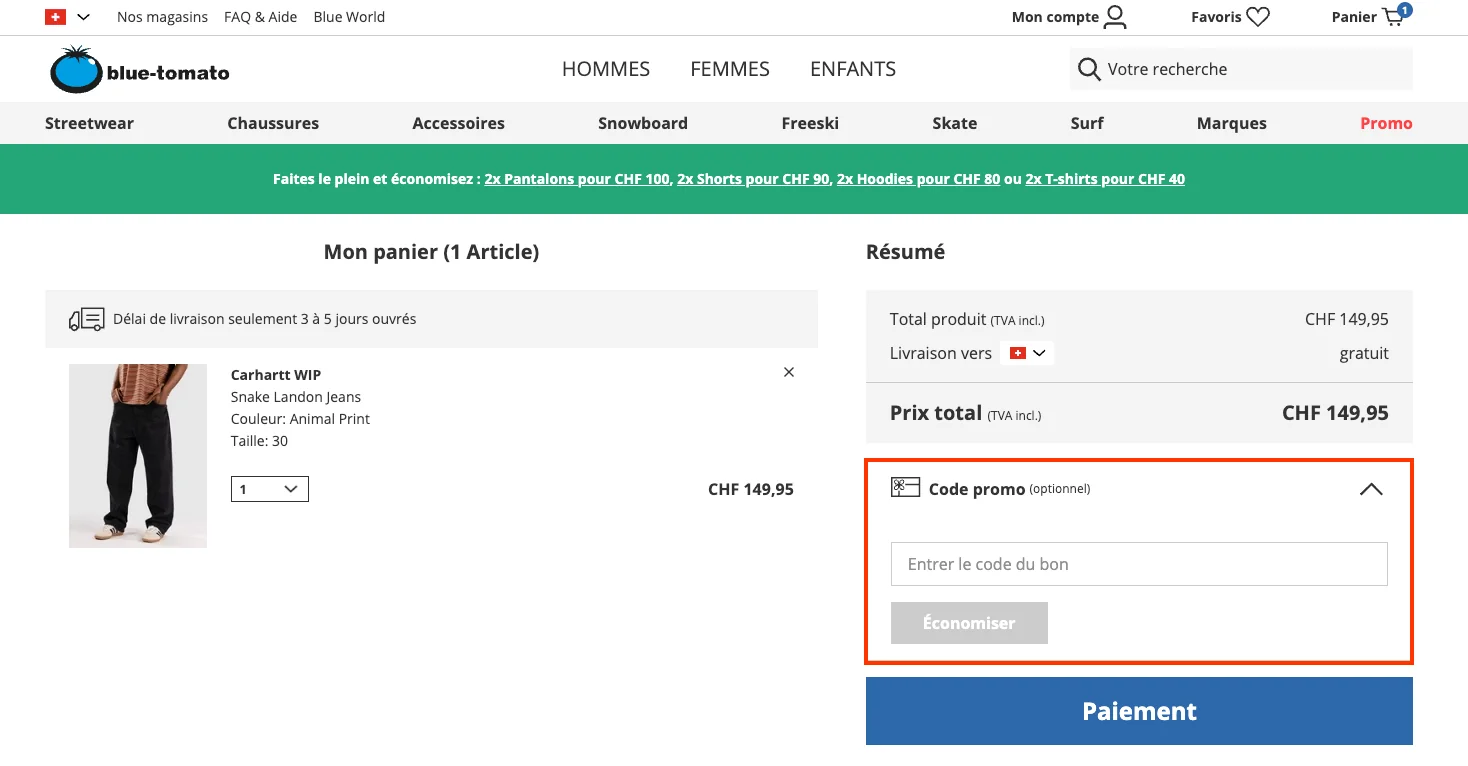Open the quantity dropdown showing 1
This screenshot has width=1468, height=766.
coord(270,489)
